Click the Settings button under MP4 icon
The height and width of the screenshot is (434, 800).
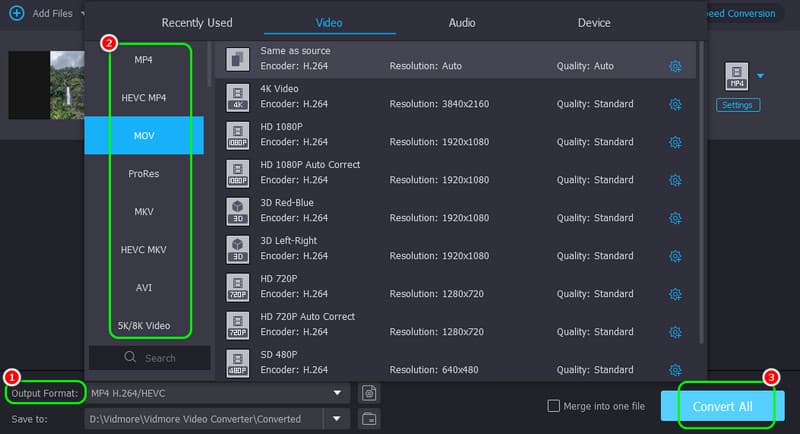[738, 105]
